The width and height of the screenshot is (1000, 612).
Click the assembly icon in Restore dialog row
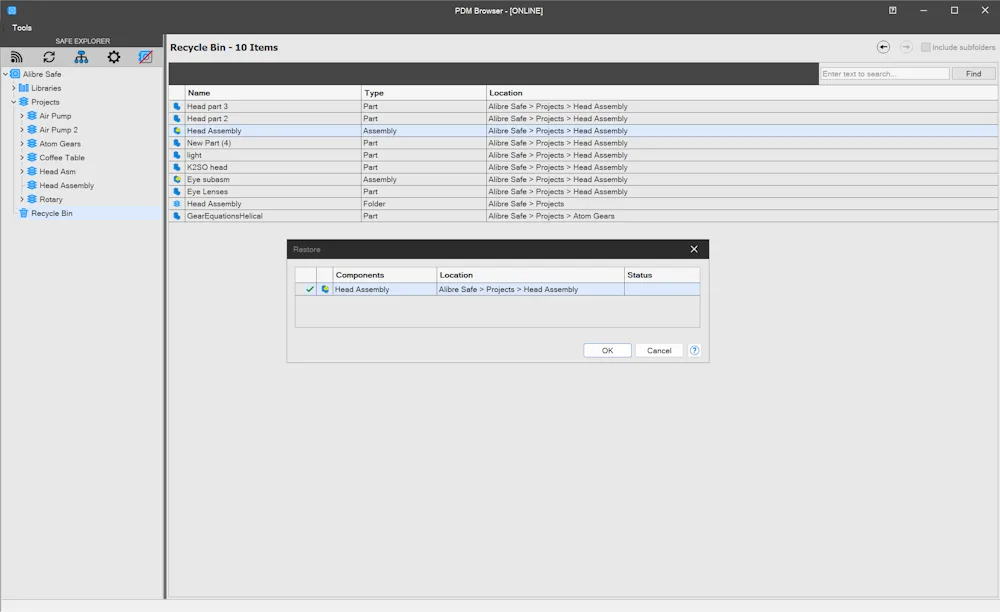[325, 289]
